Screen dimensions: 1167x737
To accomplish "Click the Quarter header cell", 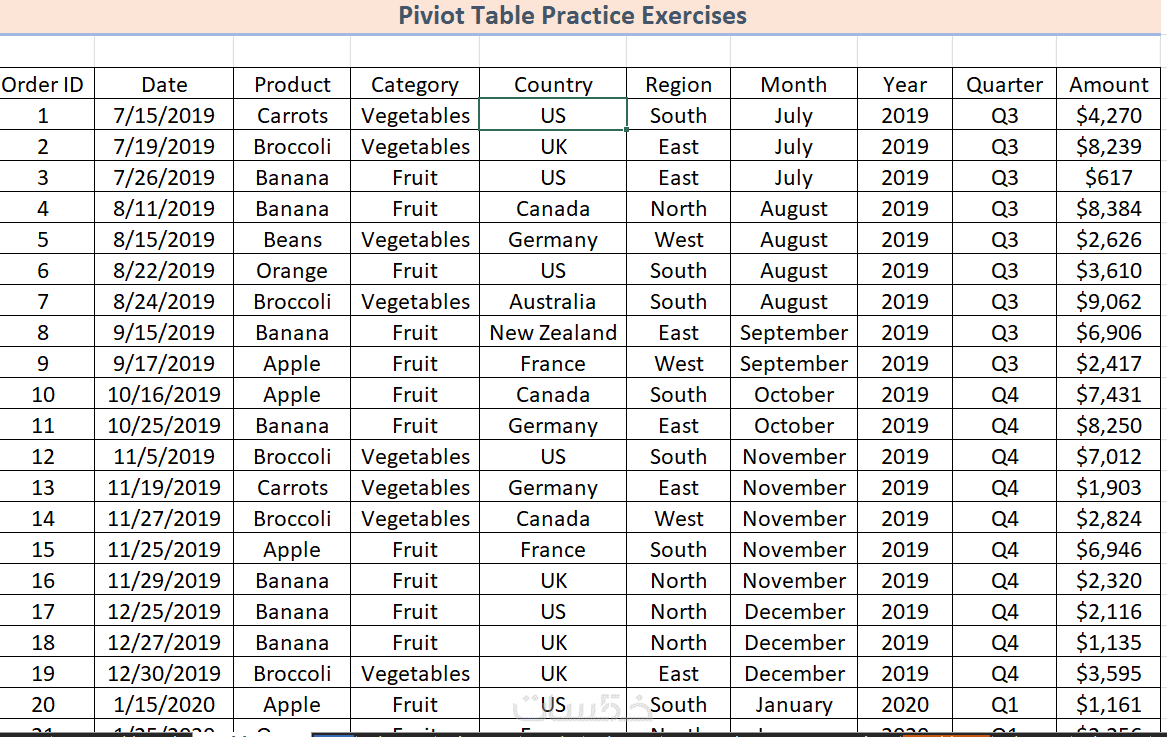I will click(x=1004, y=85).
